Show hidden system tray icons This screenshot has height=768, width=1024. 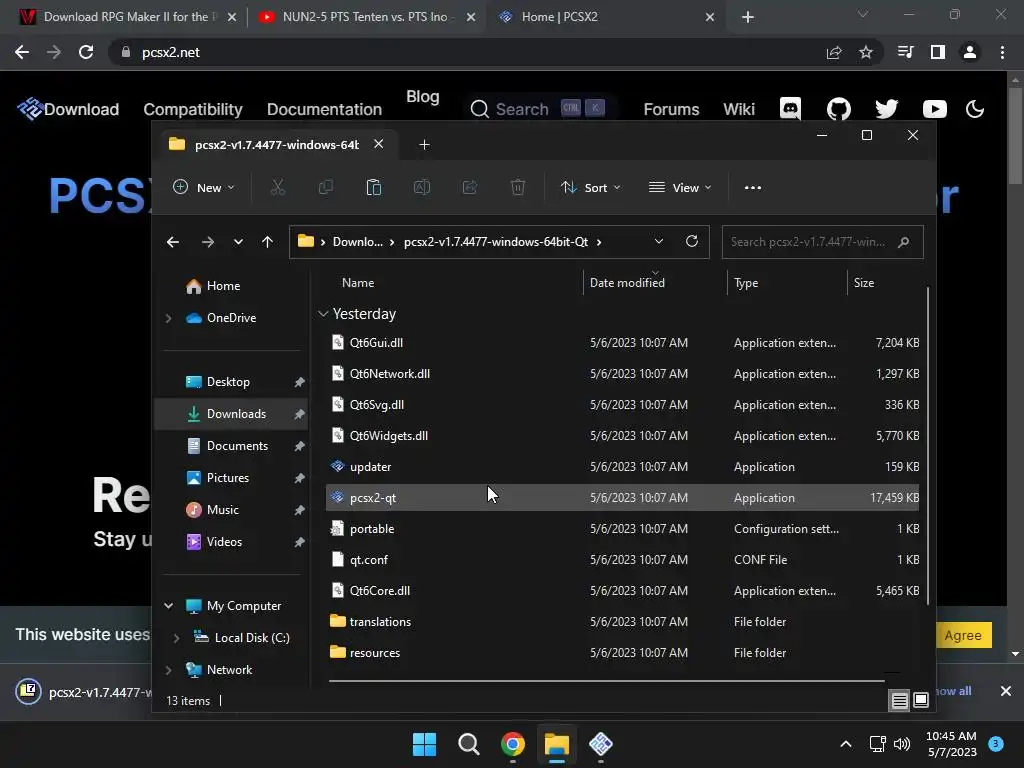click(846, 744)
